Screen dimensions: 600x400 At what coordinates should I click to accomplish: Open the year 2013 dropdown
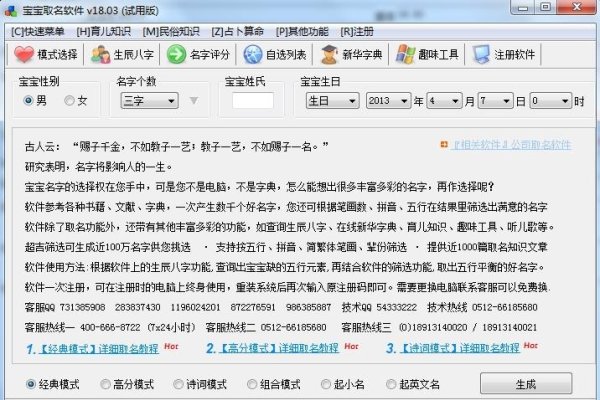pos(388,101)
